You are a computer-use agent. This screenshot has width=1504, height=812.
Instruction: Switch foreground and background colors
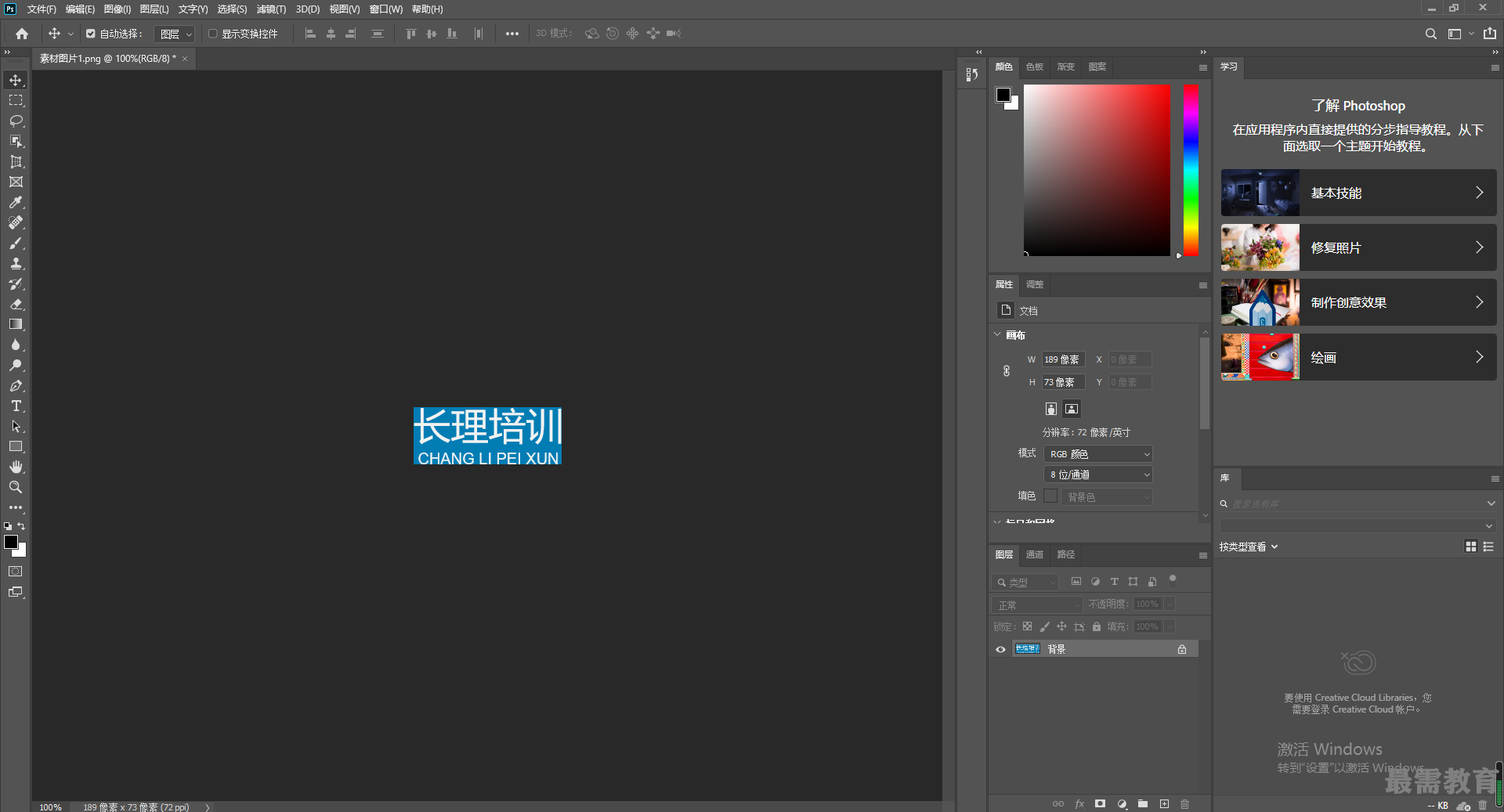pyautogui.click(x=22, y=526)
